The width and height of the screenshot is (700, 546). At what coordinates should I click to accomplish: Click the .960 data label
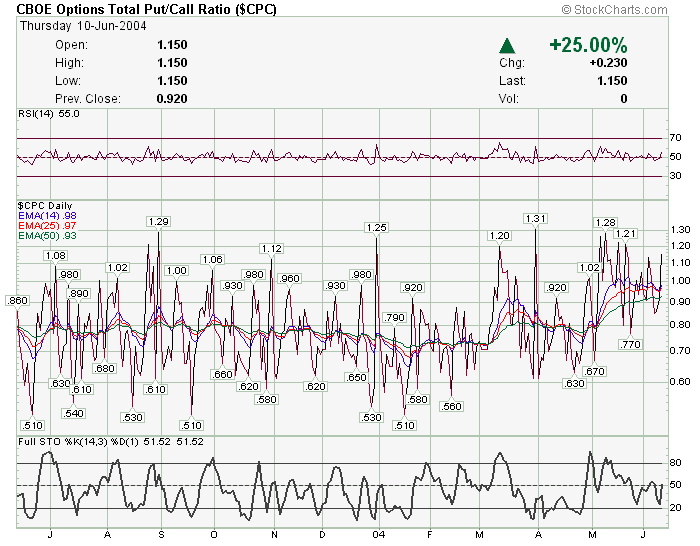289,279
